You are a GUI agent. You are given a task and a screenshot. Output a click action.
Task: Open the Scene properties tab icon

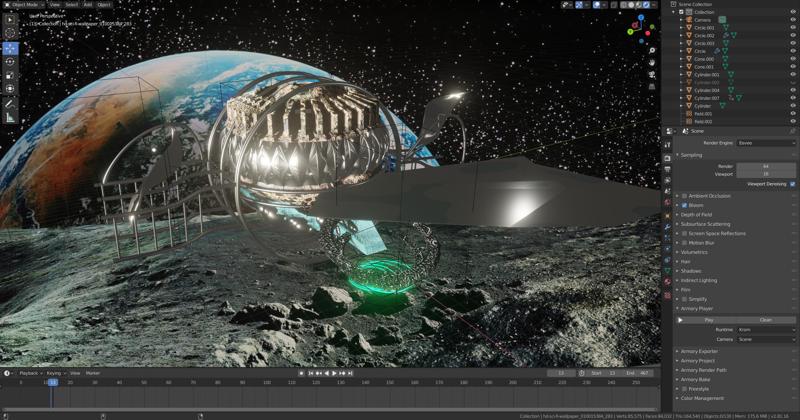click(x=667, y=191)
